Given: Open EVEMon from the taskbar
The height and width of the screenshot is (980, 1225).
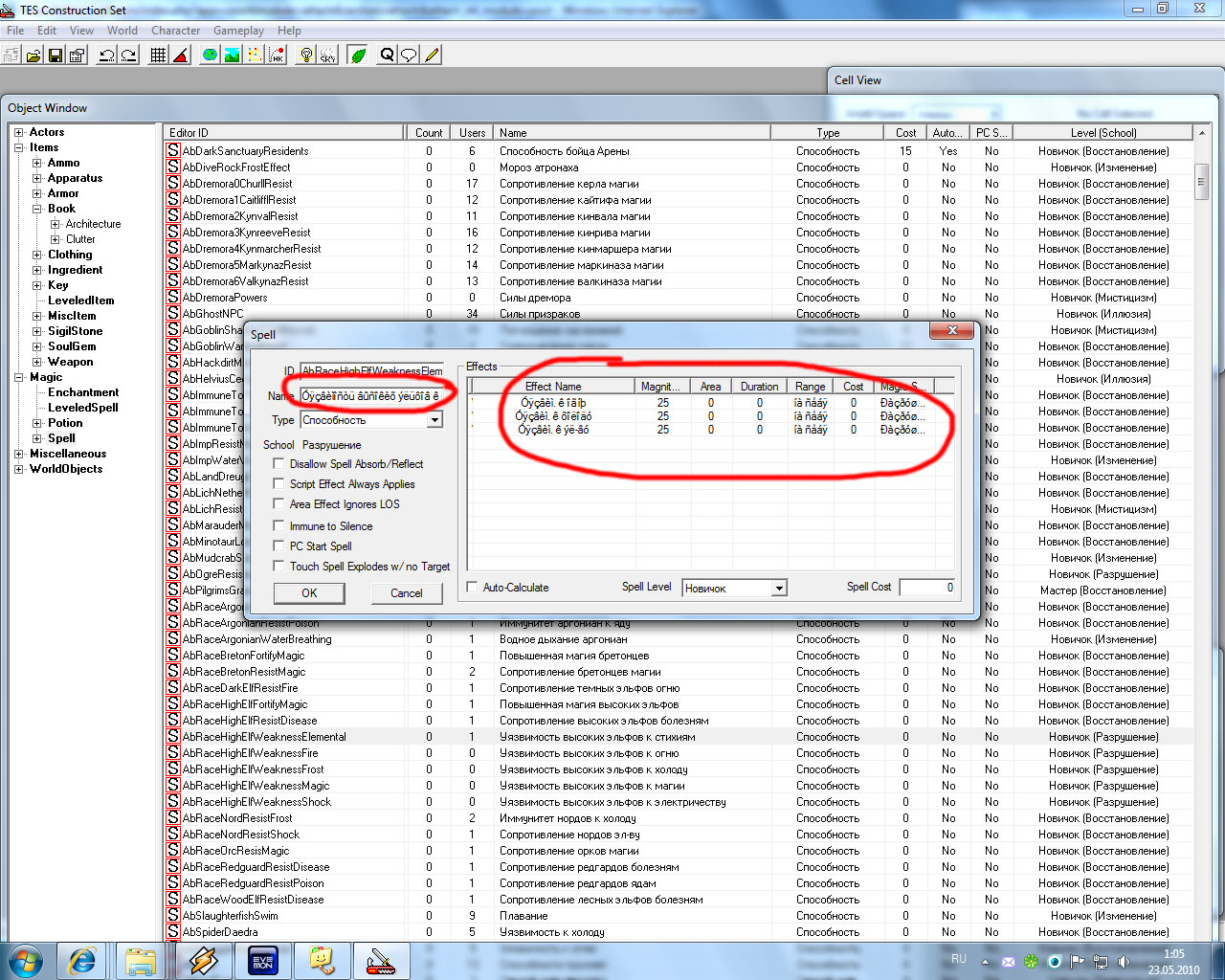Looking at the screenshot, I should click(x=263, y=960).
